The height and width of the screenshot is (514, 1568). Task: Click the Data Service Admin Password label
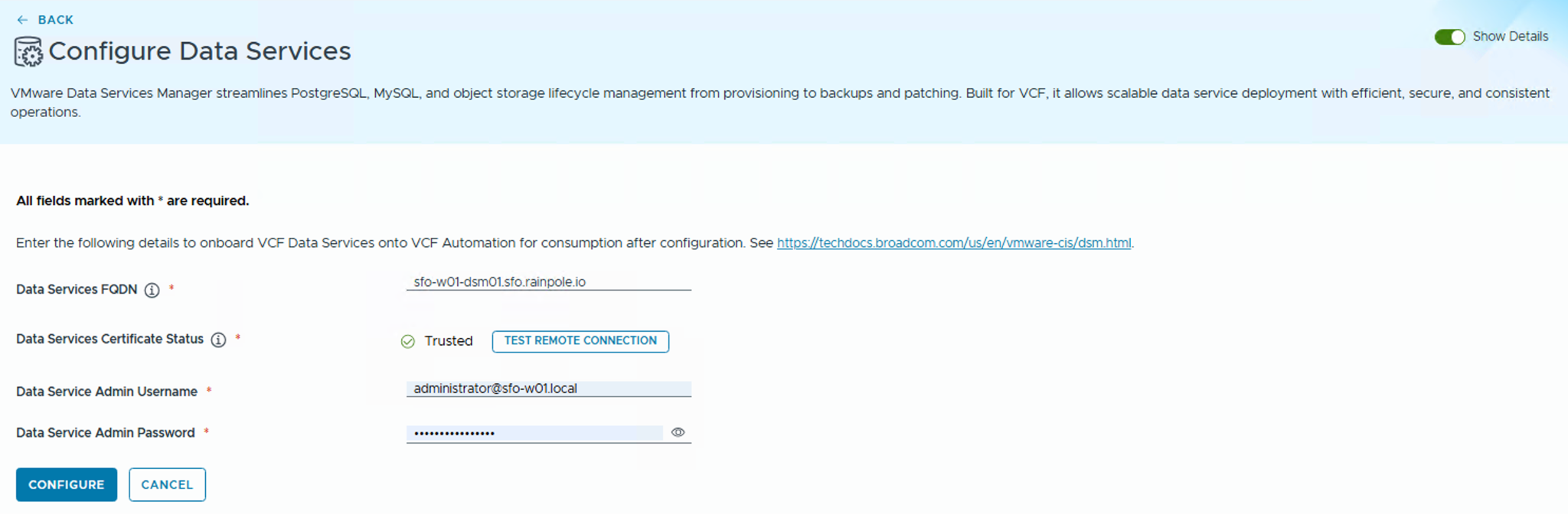[x=106, y=433]
